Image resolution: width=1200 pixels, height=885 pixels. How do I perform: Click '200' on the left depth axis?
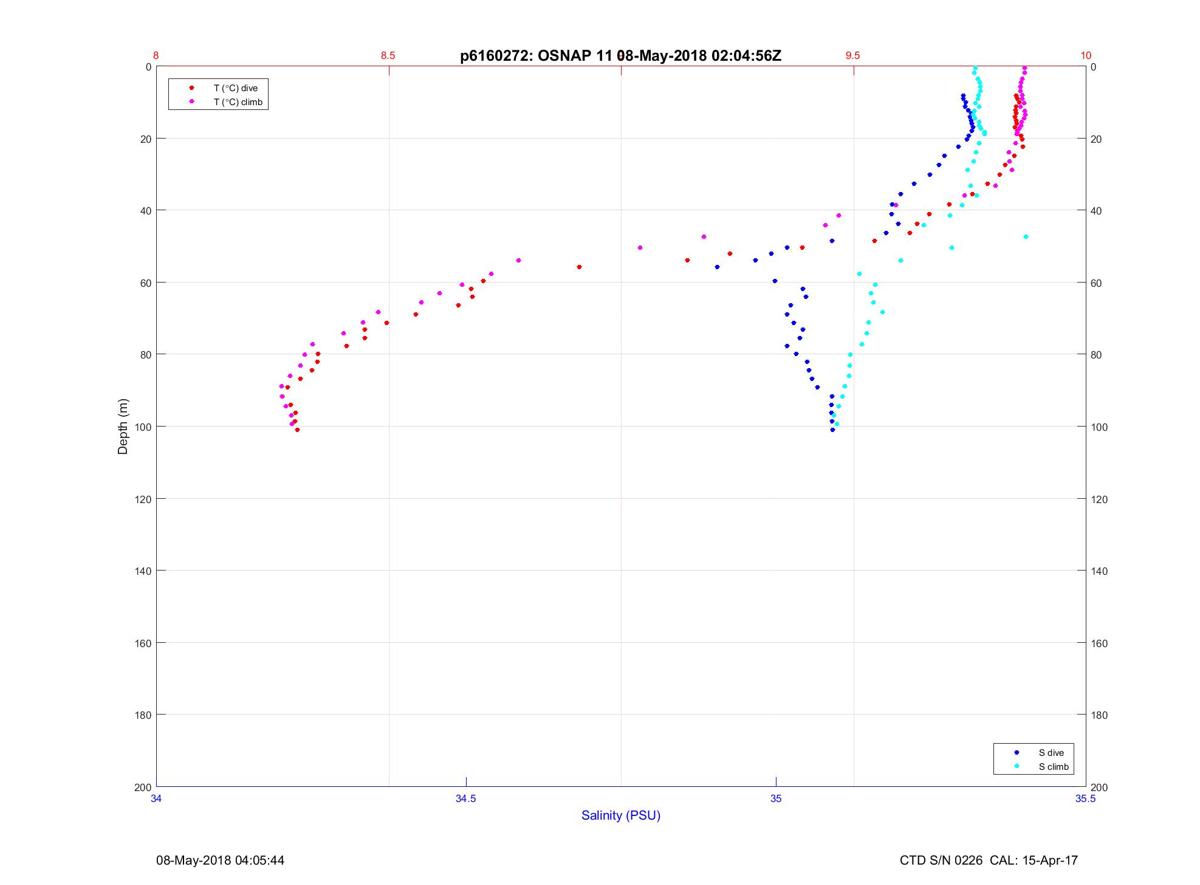pos(142,787)
